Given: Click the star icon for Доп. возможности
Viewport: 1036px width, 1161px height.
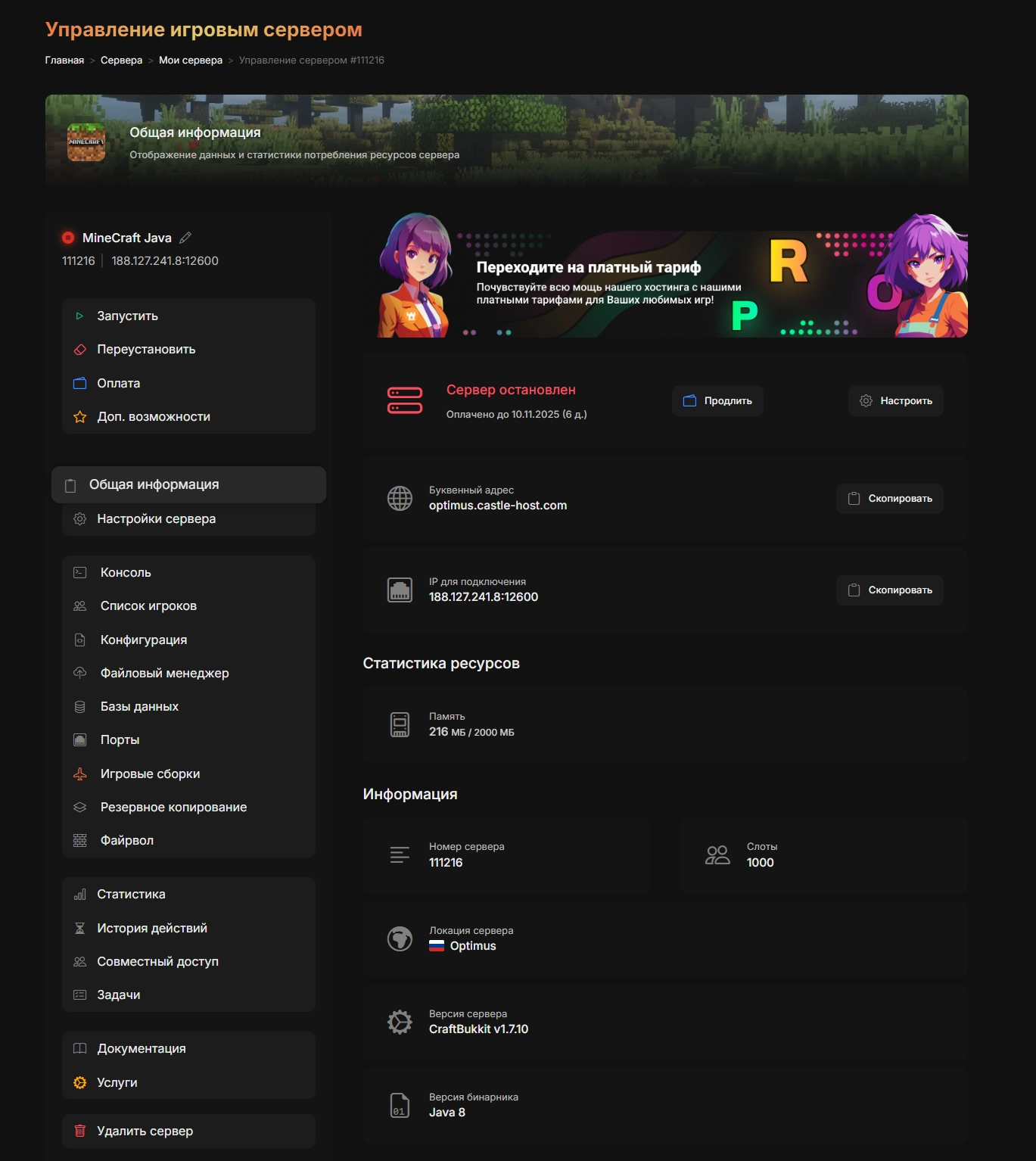Looking at the screenshot, I should (79, 417).
